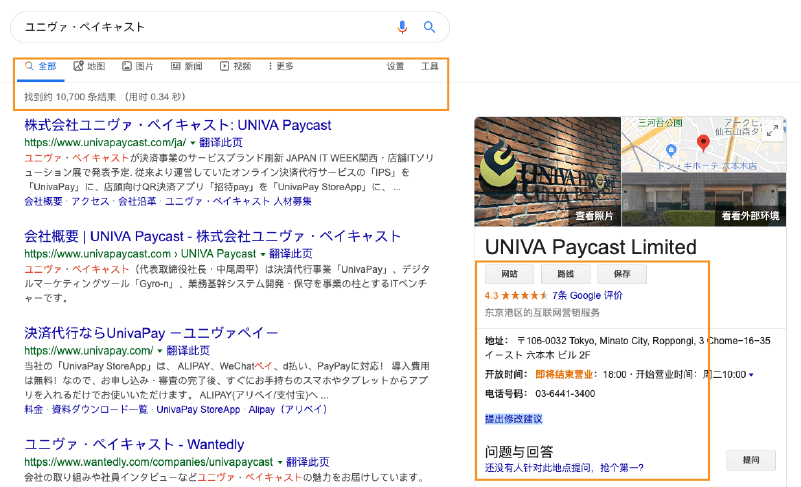Open the map thumbnail with red pin
801x487 pixels.
pyautogui.click(x=703, y=145)
